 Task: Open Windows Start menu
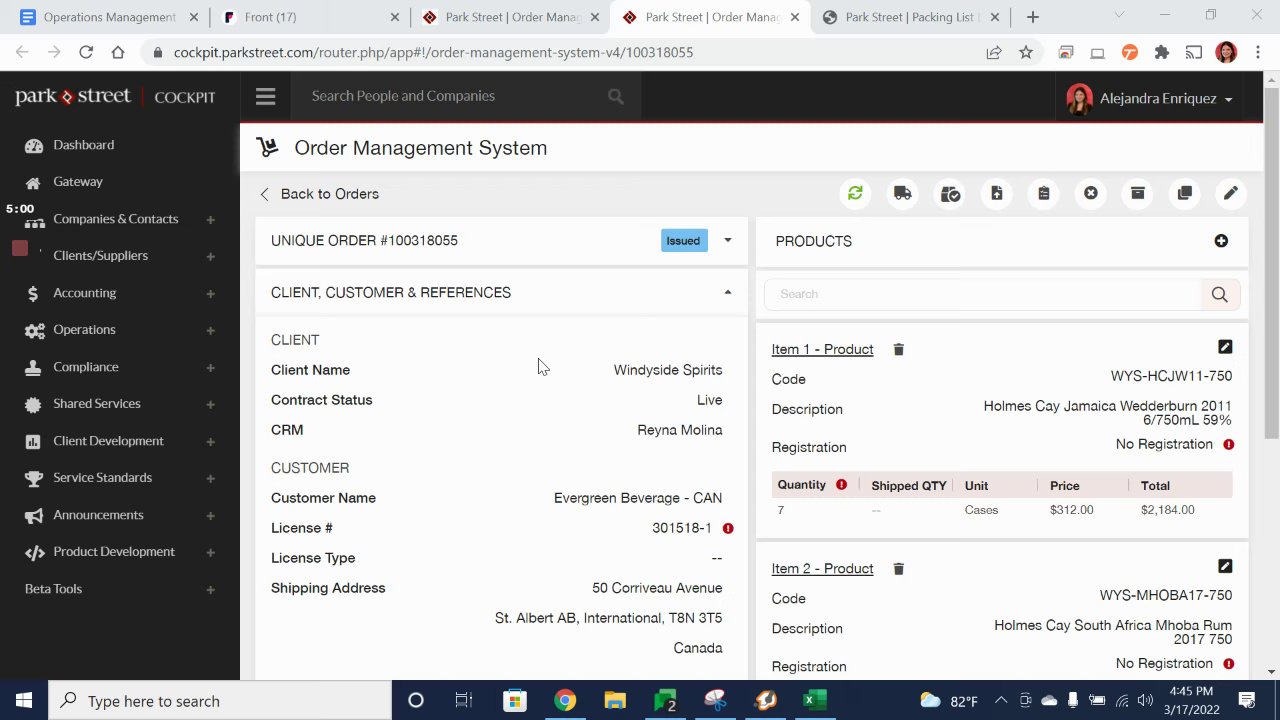(x=24, y=701)
